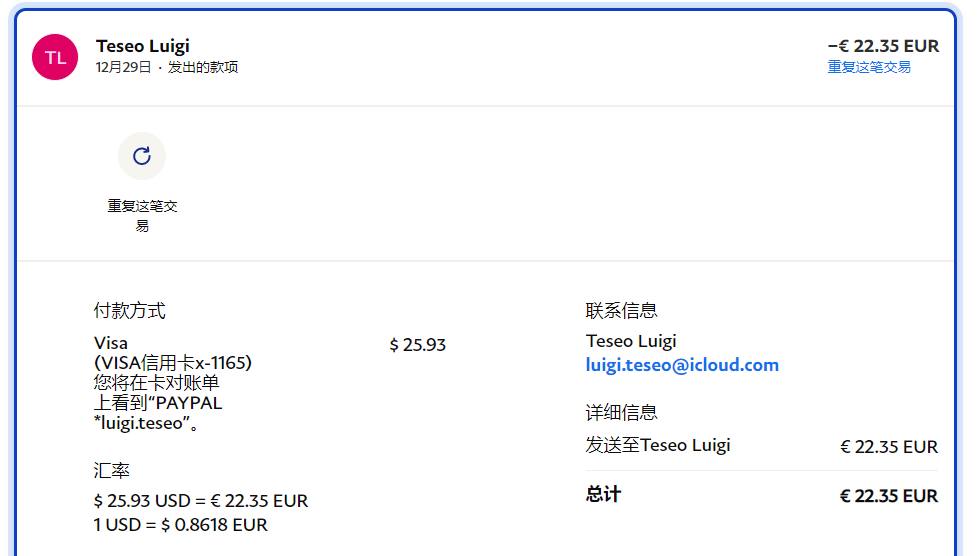
Task: Click the circular repeat arrow icon
Action: [x=142, y=155]
